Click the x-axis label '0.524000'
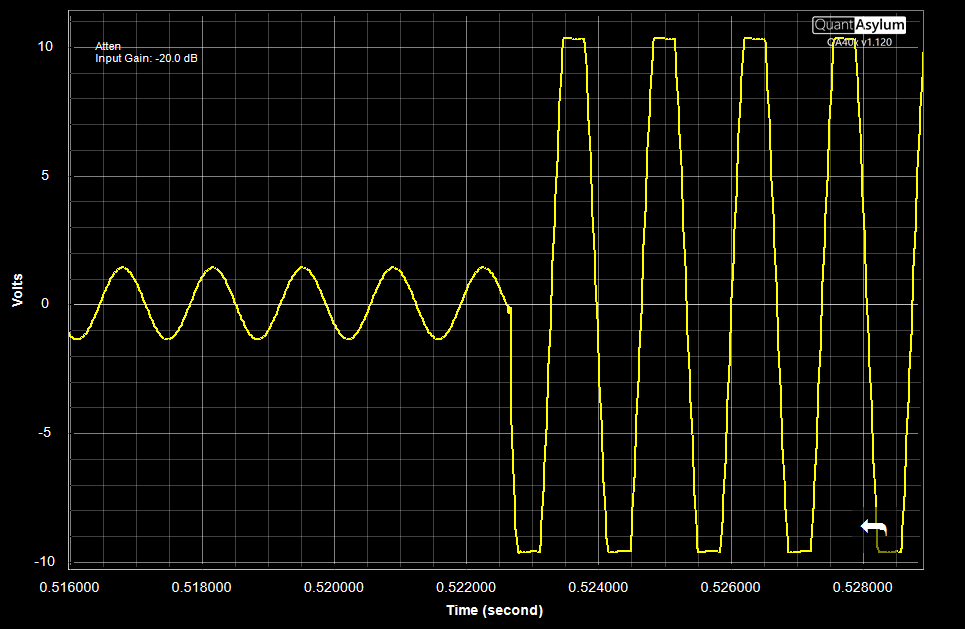 (598, 588)
